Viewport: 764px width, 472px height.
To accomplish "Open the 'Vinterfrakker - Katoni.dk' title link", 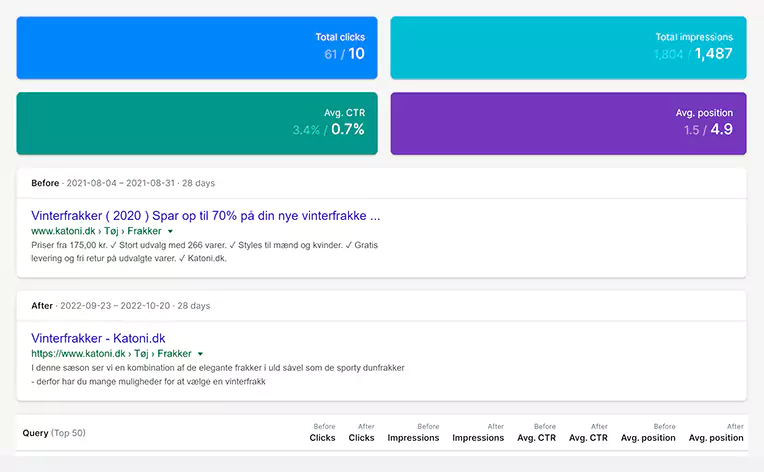I will coord(98,338).
